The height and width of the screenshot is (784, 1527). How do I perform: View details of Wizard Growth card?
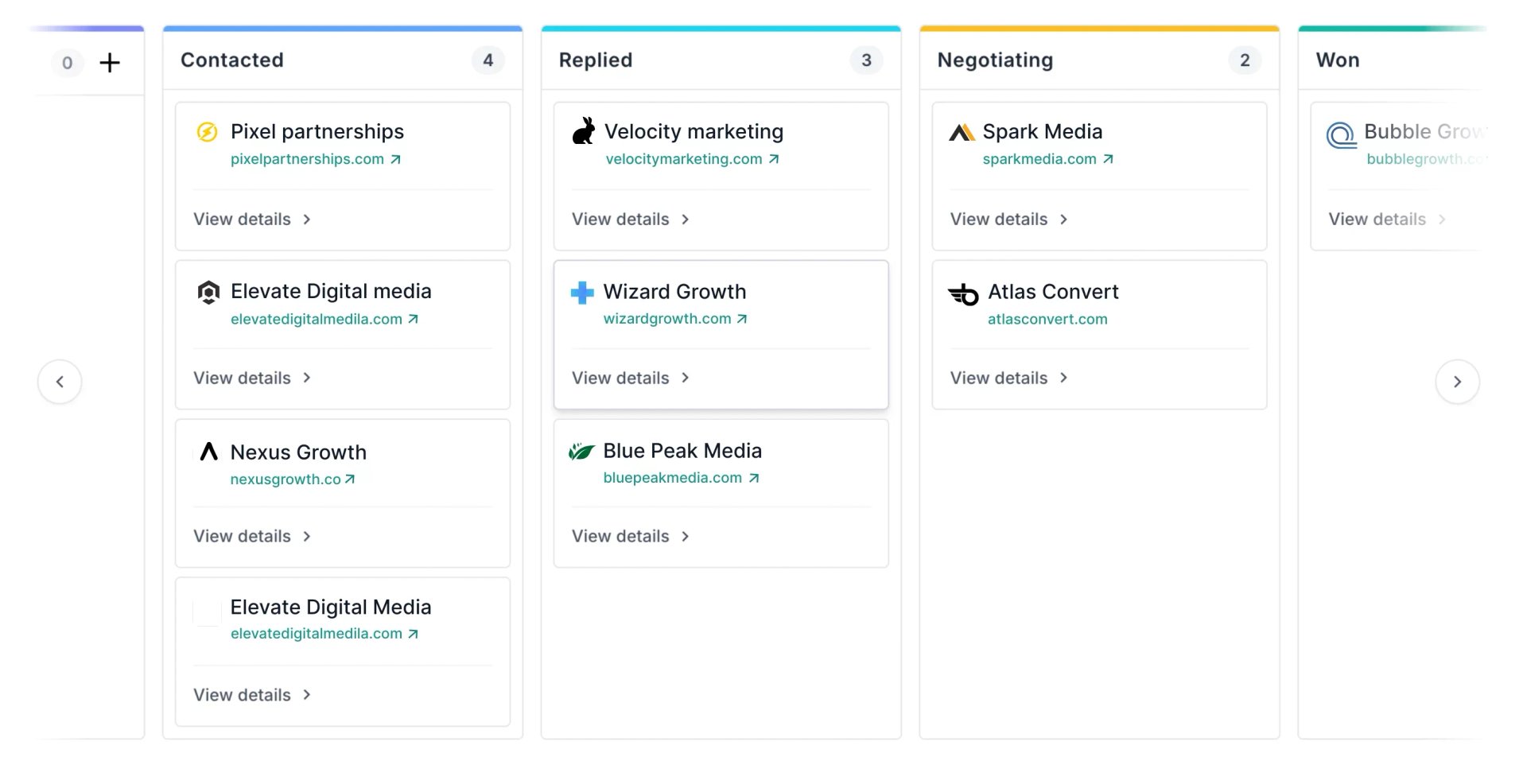coord(631,378)
